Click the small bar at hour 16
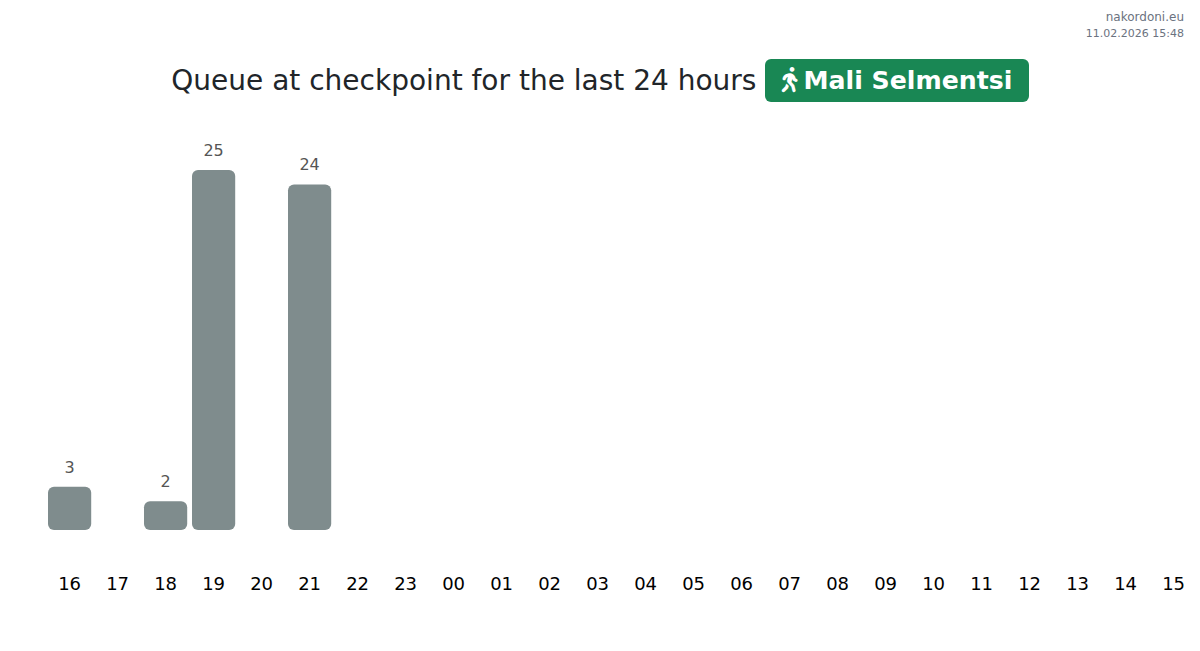Image resolution: width=1200 pixels, height=651 pixels. pos(69,508)
